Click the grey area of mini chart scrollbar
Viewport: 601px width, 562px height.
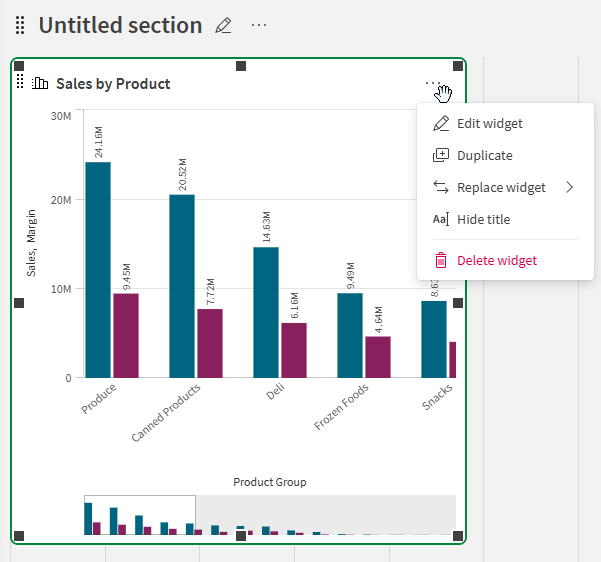coord(326,515)
